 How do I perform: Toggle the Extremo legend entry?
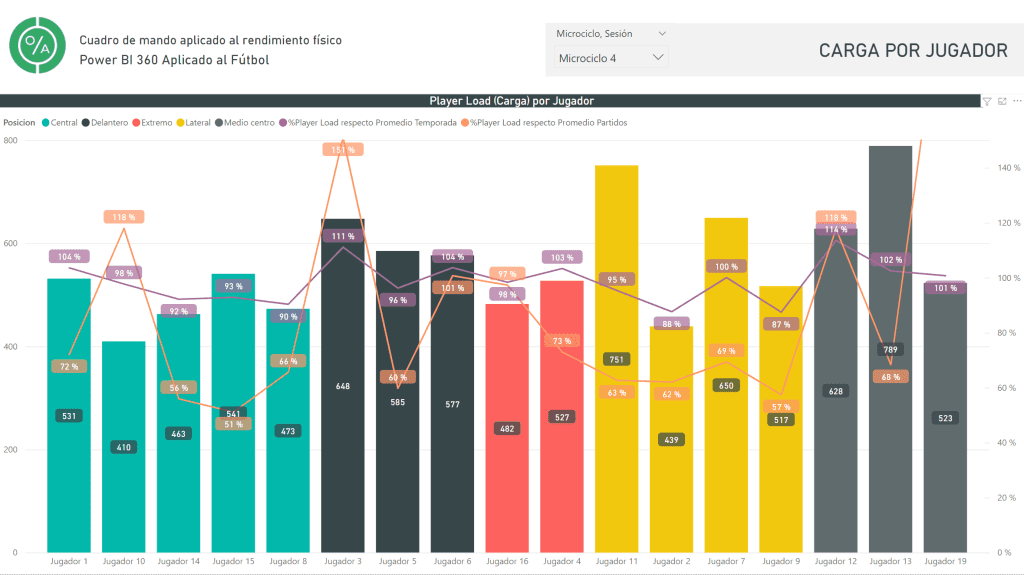[155, 122]
